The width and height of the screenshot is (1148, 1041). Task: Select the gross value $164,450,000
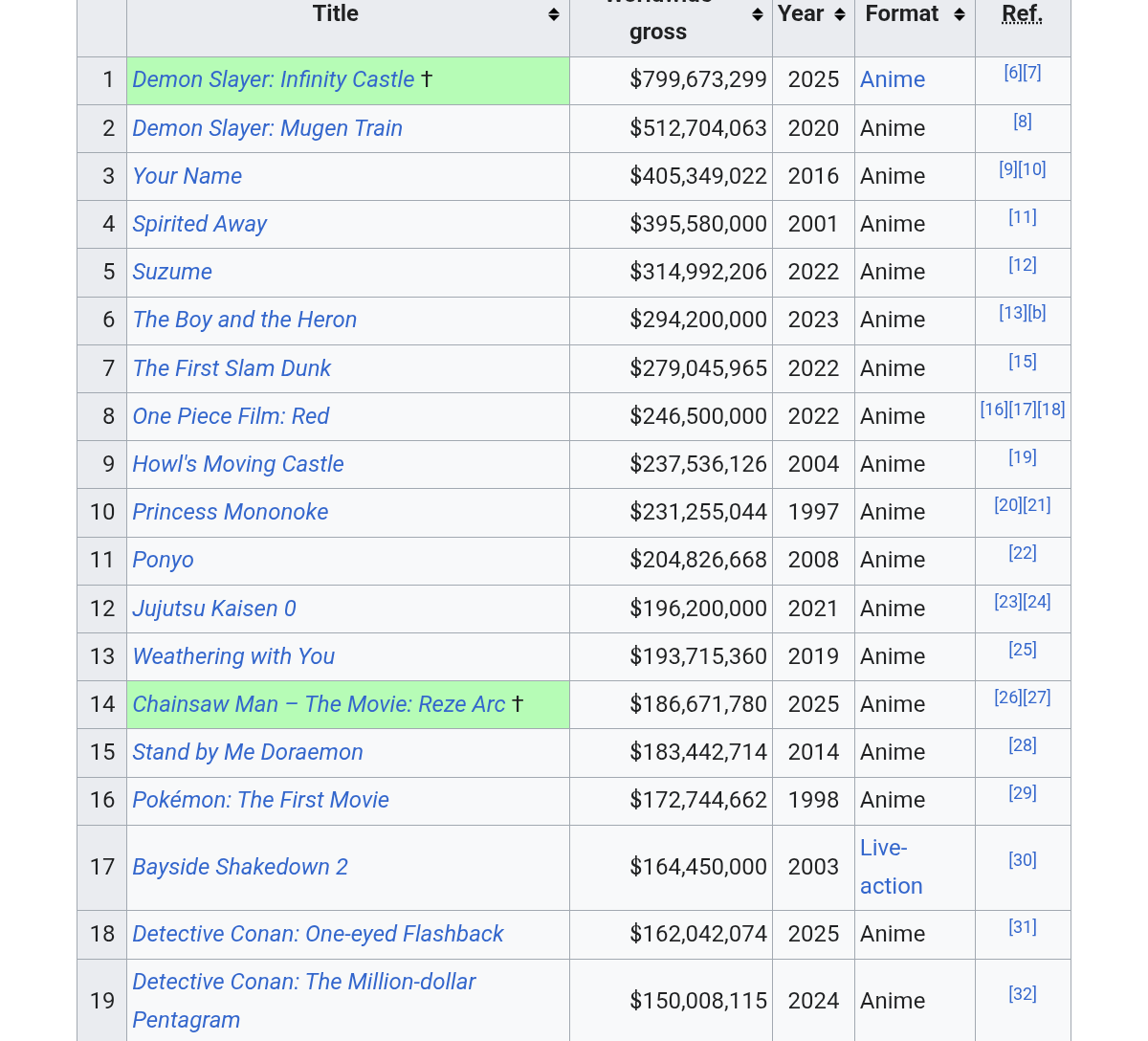tap(698, 867)
